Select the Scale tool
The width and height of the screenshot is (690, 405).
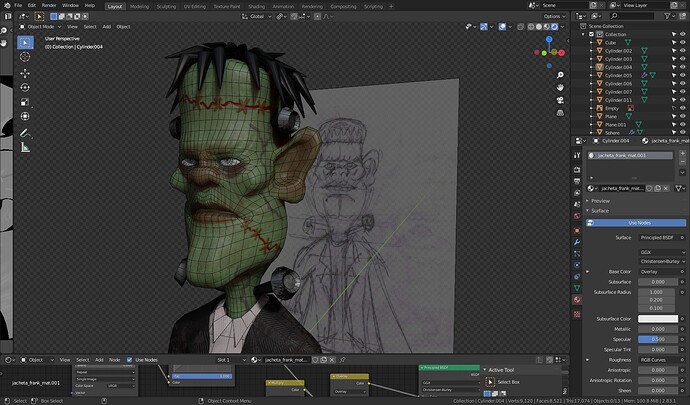click(25, 102)
